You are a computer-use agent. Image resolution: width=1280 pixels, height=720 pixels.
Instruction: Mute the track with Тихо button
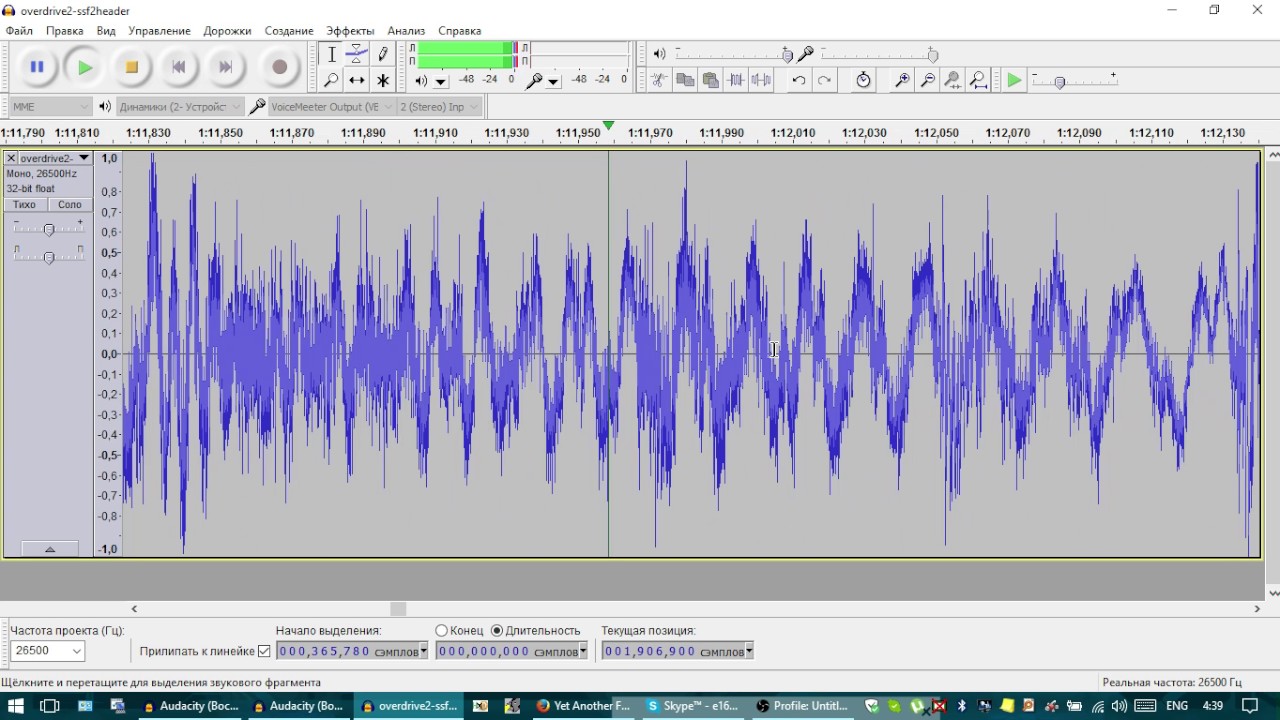[25, 204]
